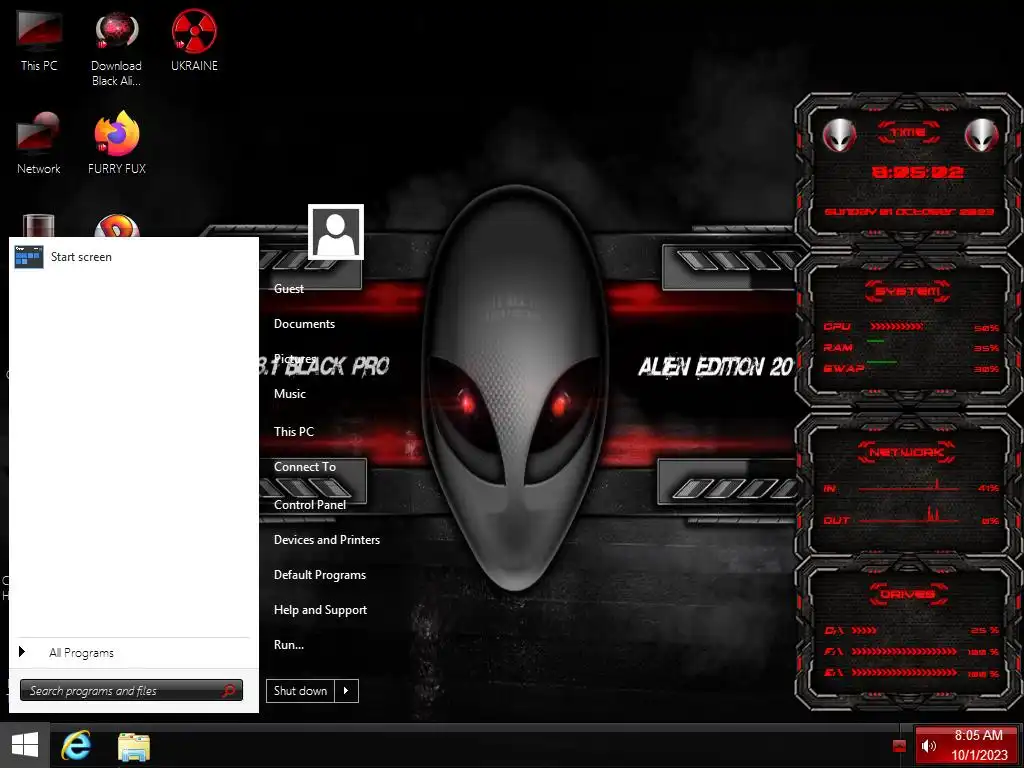Click the red notification tray icon
Image resolution: width=1024 pixels, height=768 pixels.
coord(899,746)
